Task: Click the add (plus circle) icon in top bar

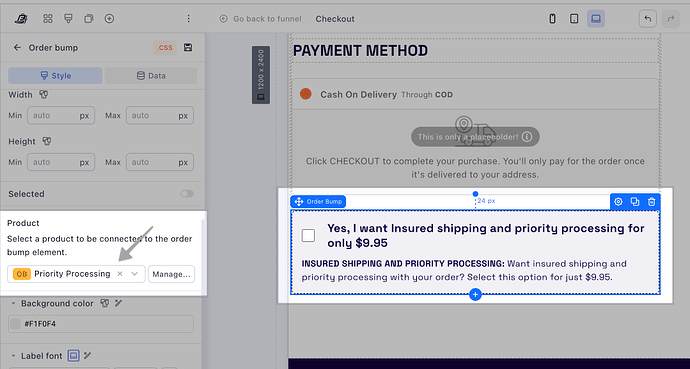Action: coord(109,18)
